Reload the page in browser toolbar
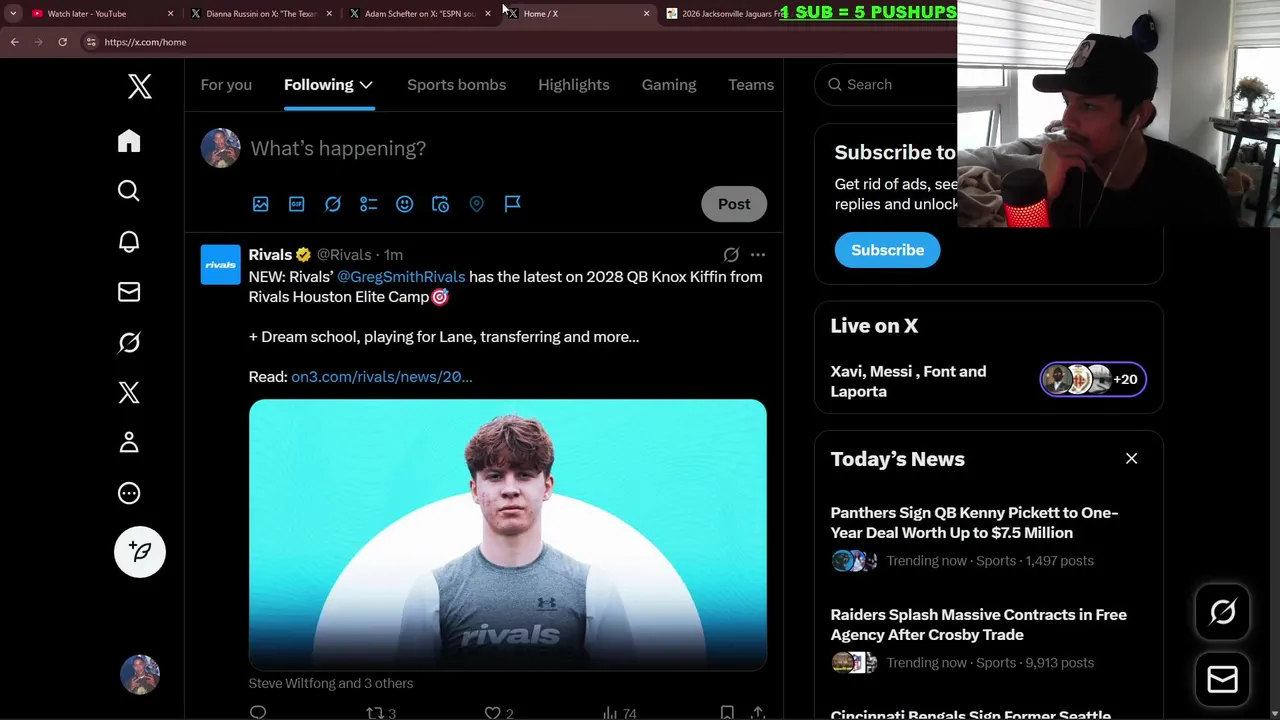This screenshot has width=1280, height=720. pyautogui.click(x=62, y=42)
